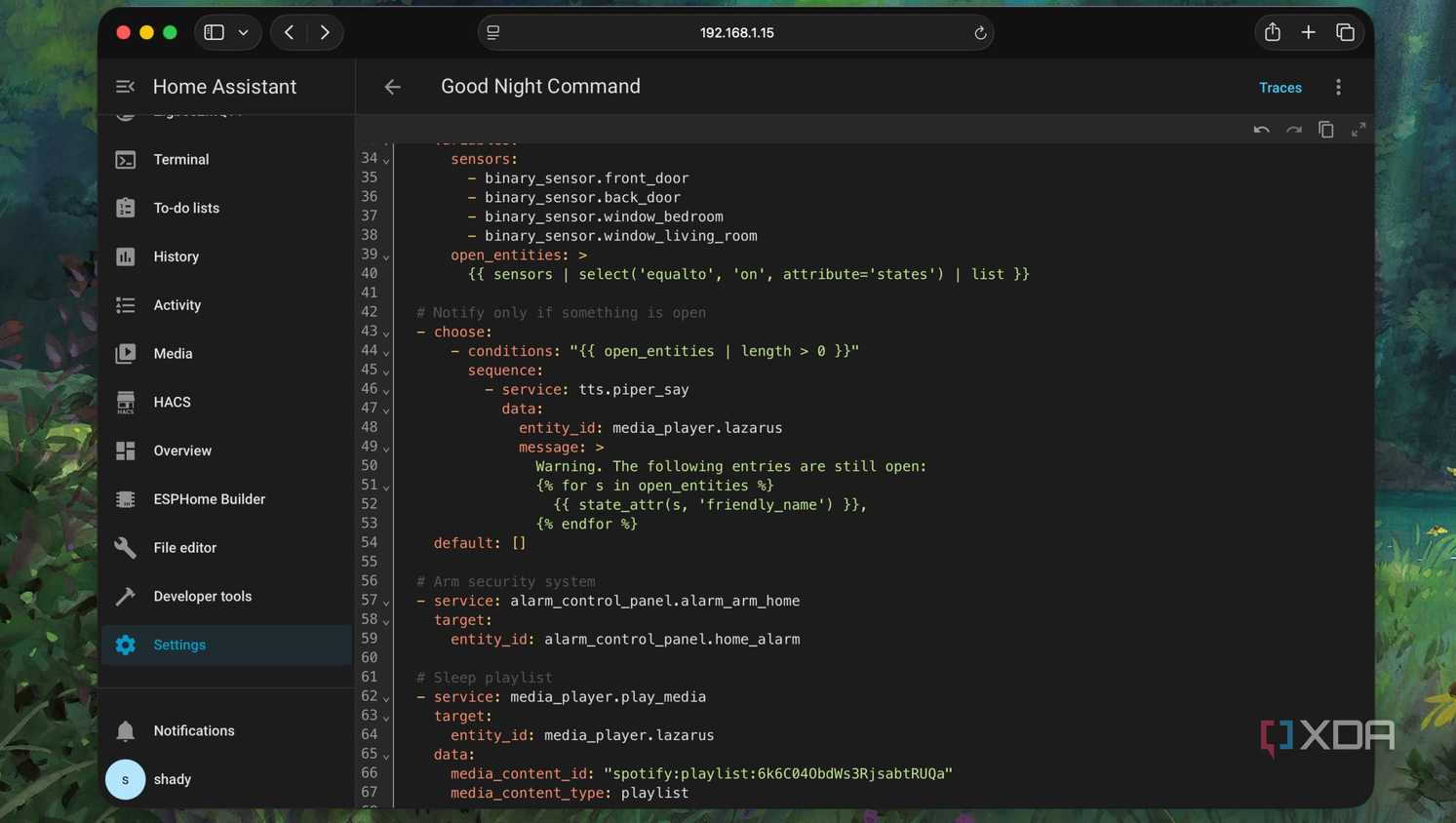Fold the media_player service block at line 62
This screenshot has width=1456, height=823.
pyautogui.click(x=386, y=698)
